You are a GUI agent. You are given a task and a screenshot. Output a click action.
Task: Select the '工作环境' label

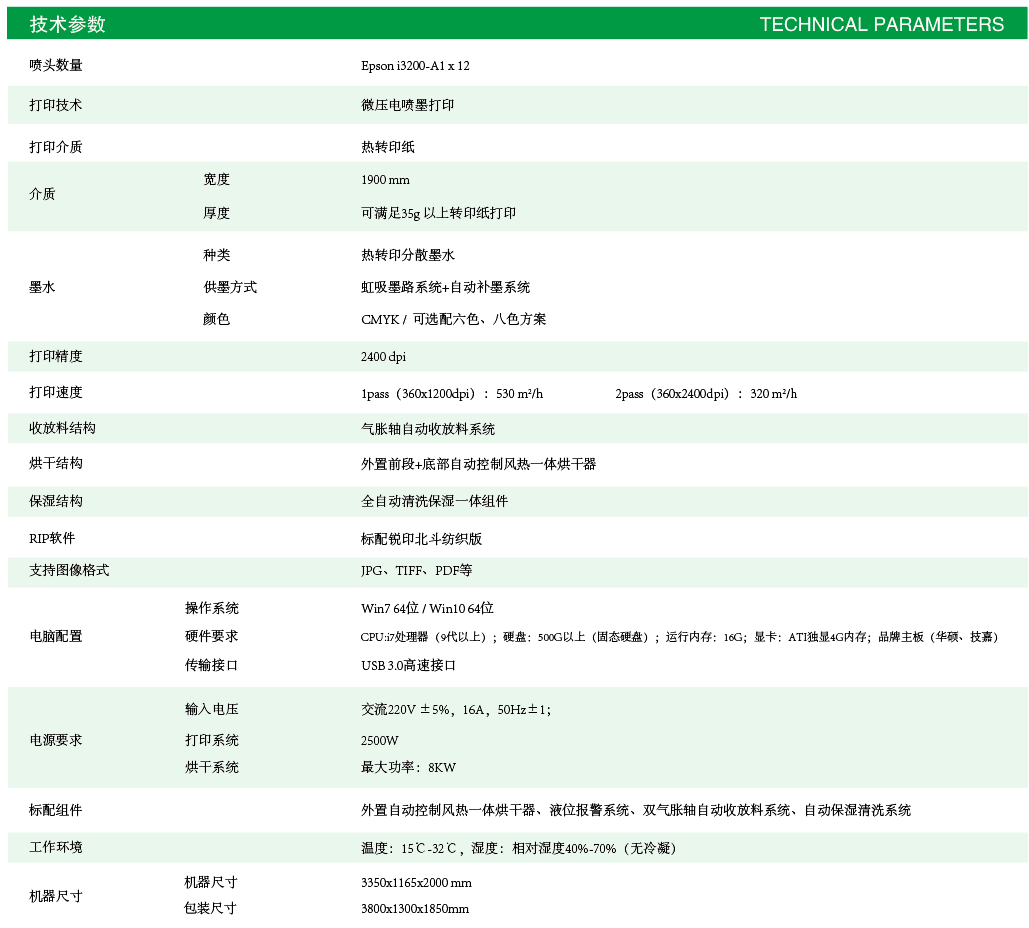56,847
